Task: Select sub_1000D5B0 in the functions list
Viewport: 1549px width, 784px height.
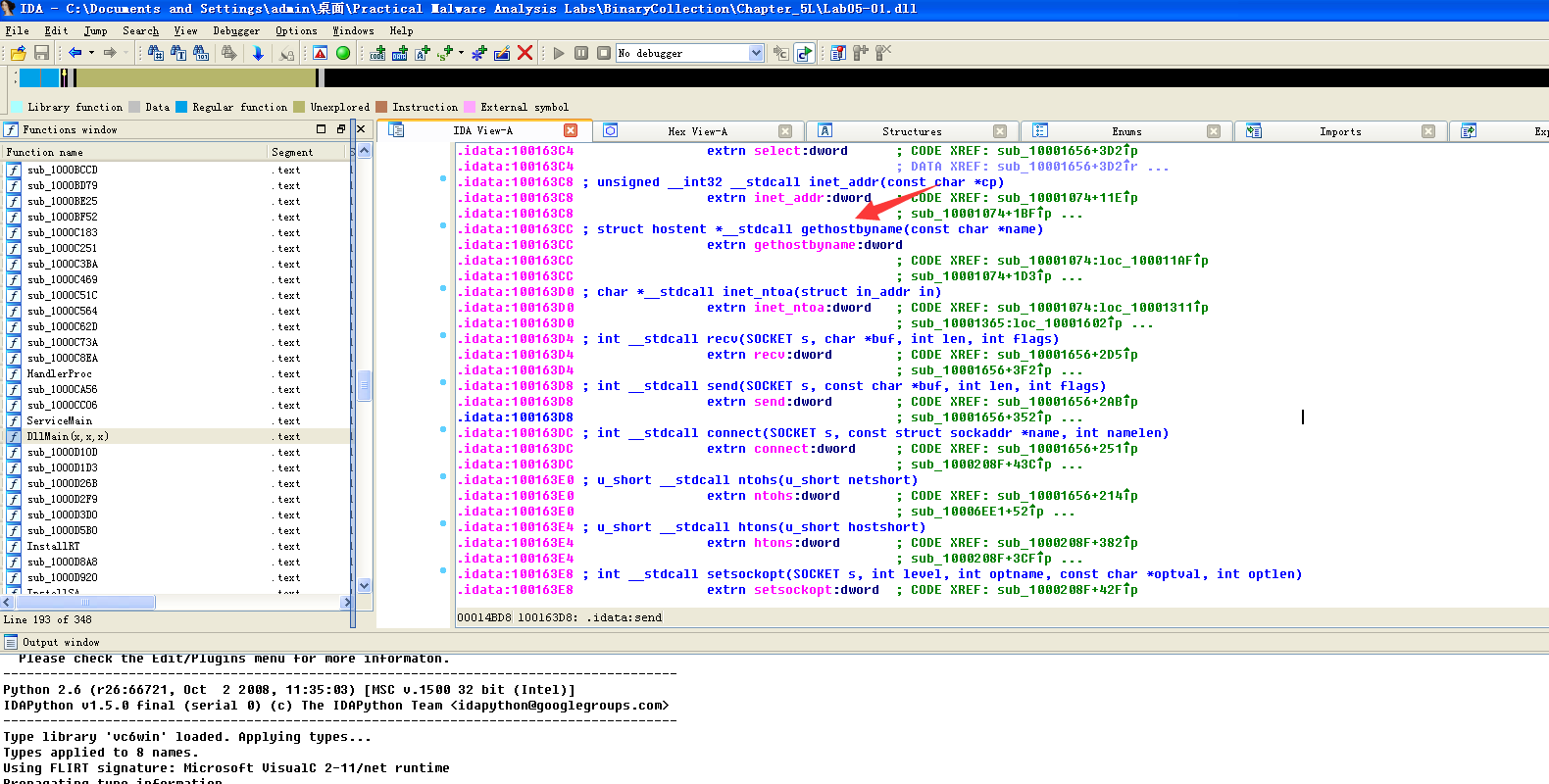Action: (176, 530)
